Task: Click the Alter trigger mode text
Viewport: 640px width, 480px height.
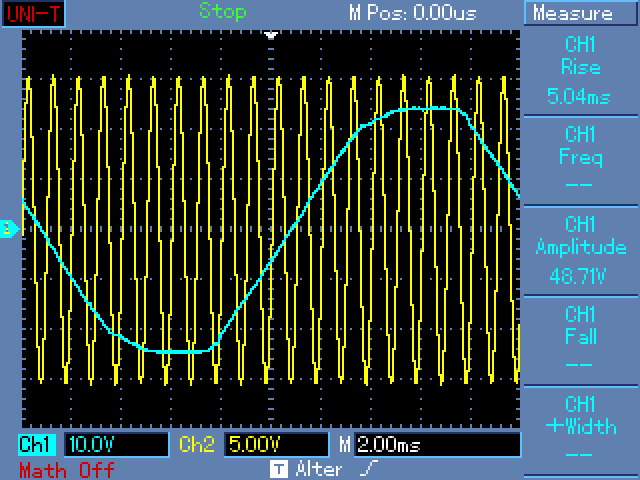Action: 319,469
